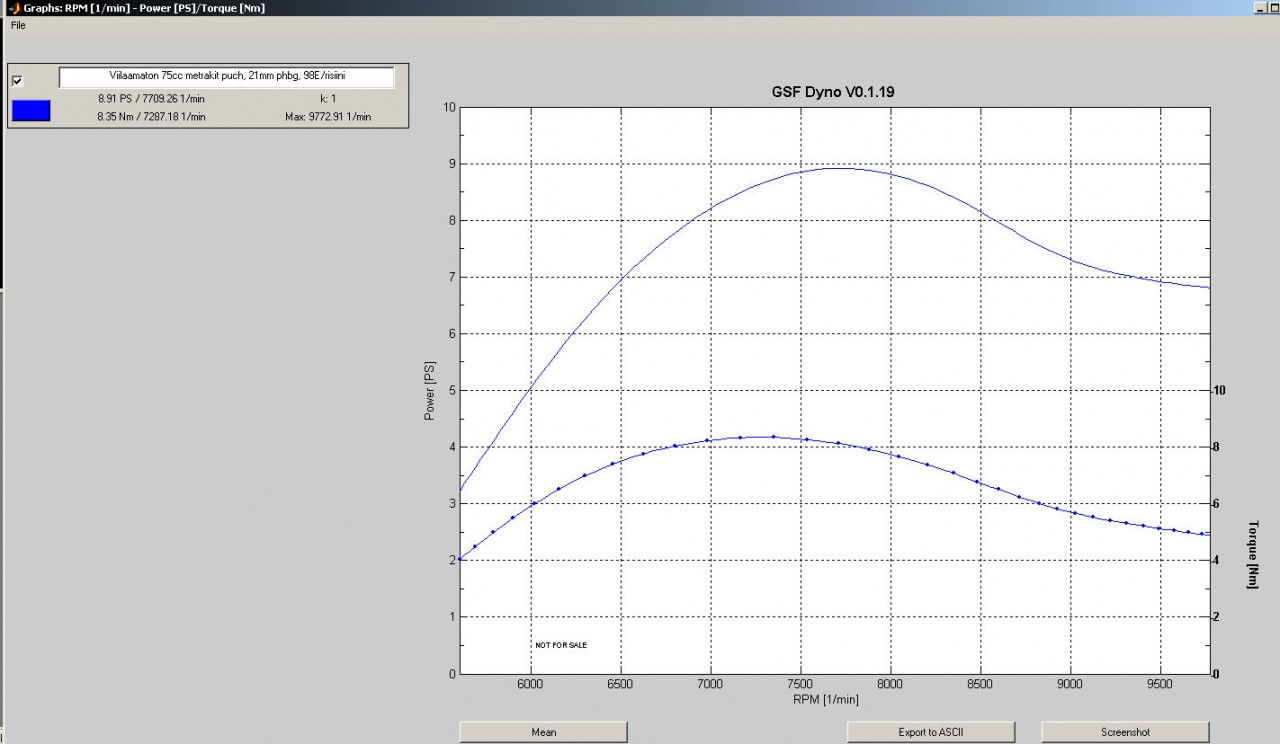Click the run name text field
The image size is (1280, 744).
tap(226, 77)
